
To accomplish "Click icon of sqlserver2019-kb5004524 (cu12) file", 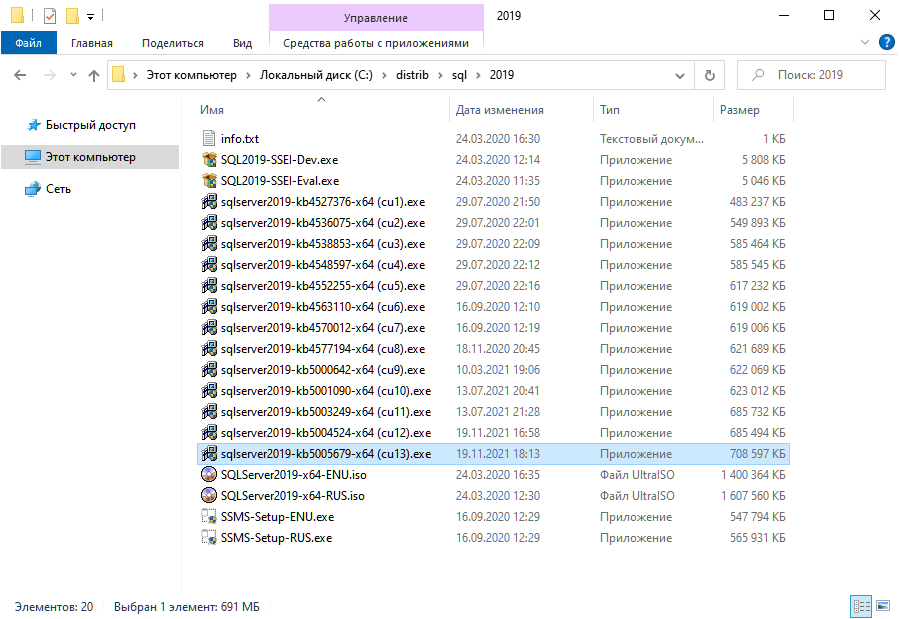I will click(209, 433).
